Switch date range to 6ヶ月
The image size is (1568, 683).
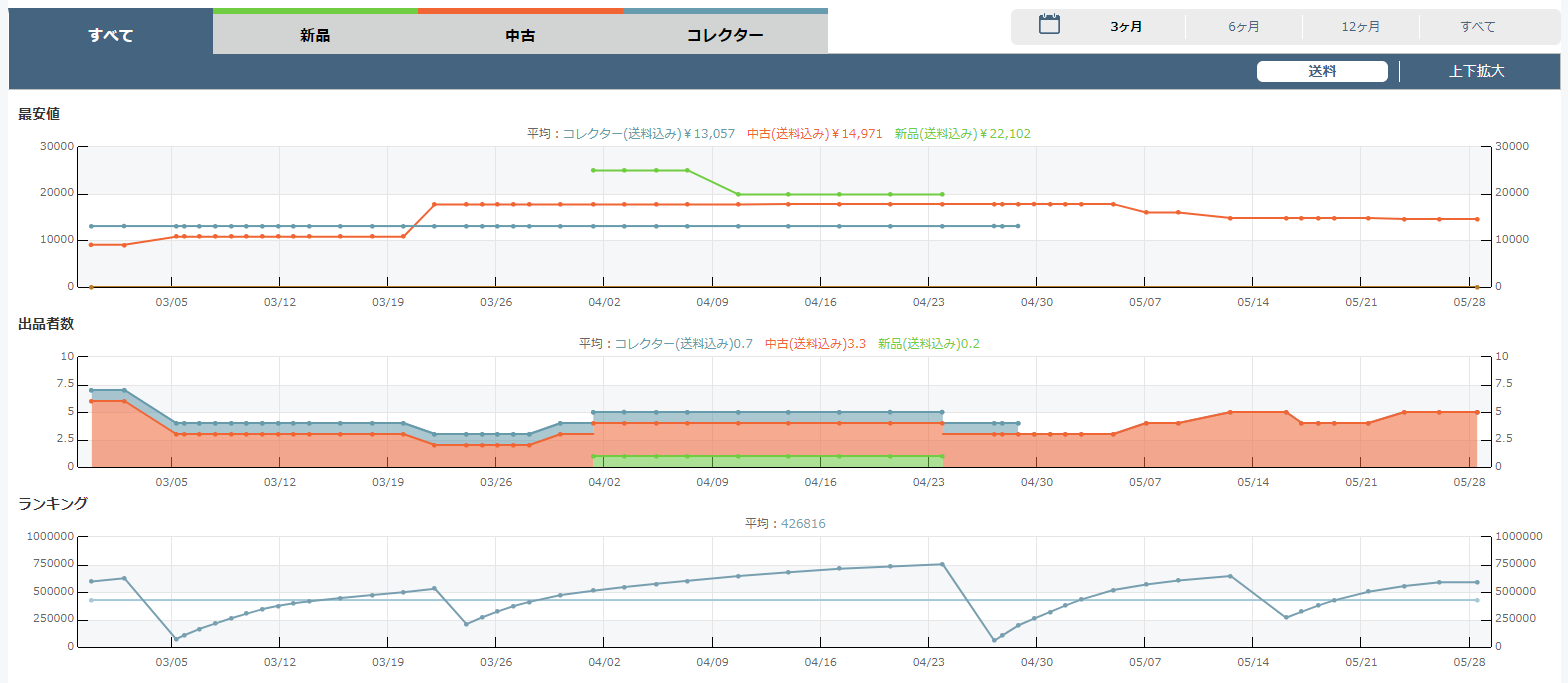tap(1244, 27)
